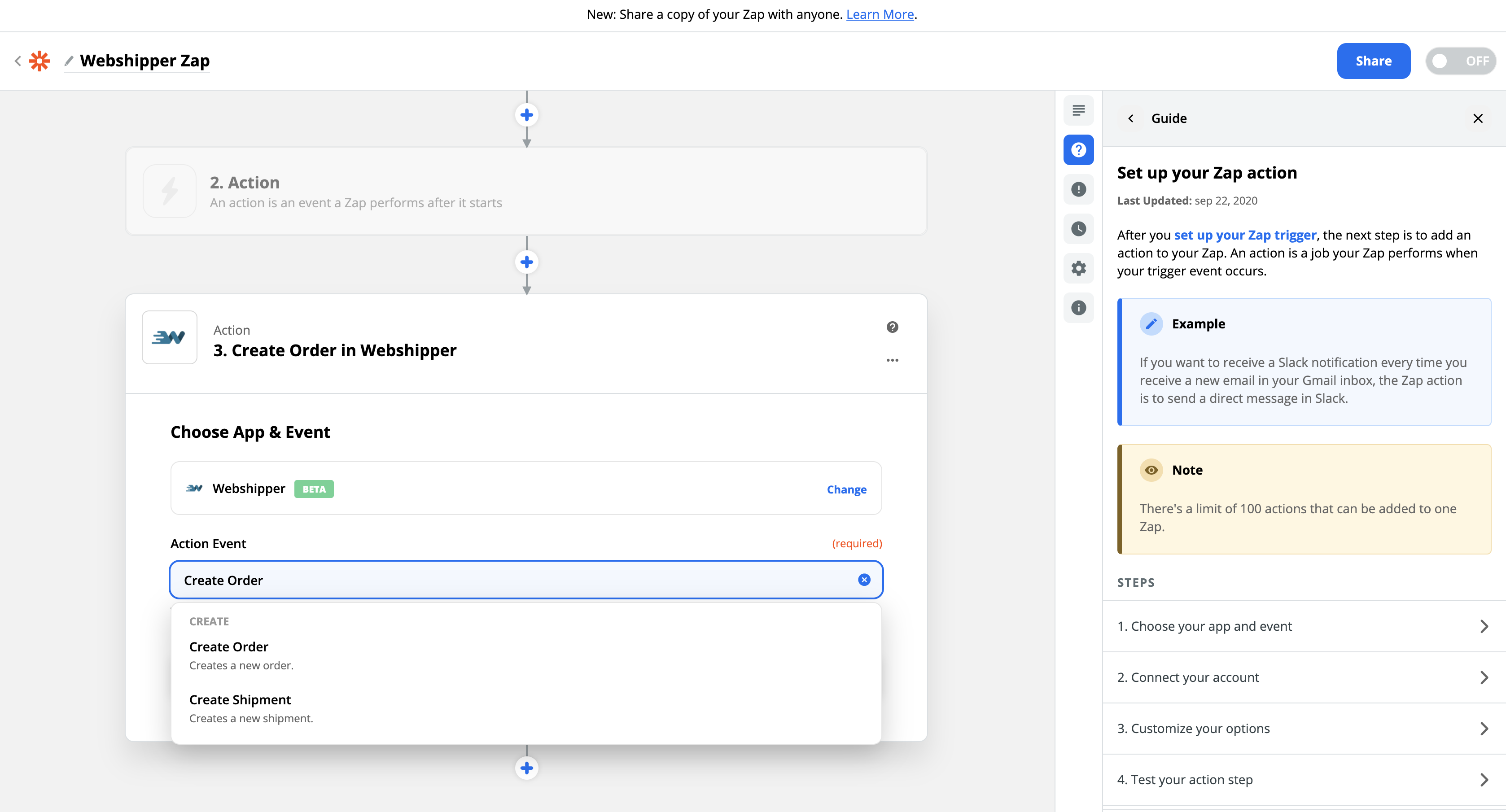The width and height of the screenshot is (1506, 812).
Task: Open help for step 3 action
Action: click(x=892, y=327)
